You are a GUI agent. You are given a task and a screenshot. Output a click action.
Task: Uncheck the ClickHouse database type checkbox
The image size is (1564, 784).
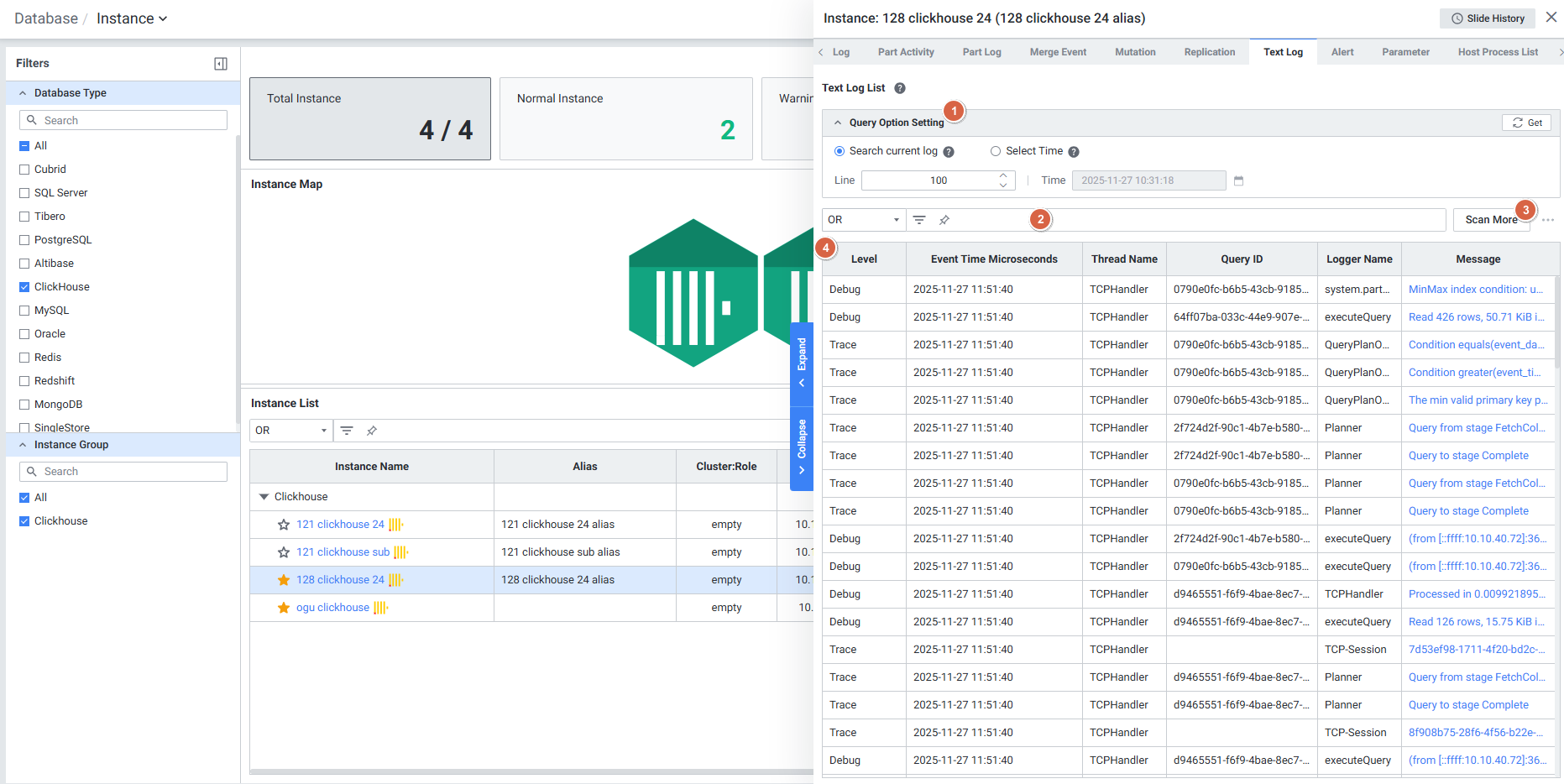point(24,287)
